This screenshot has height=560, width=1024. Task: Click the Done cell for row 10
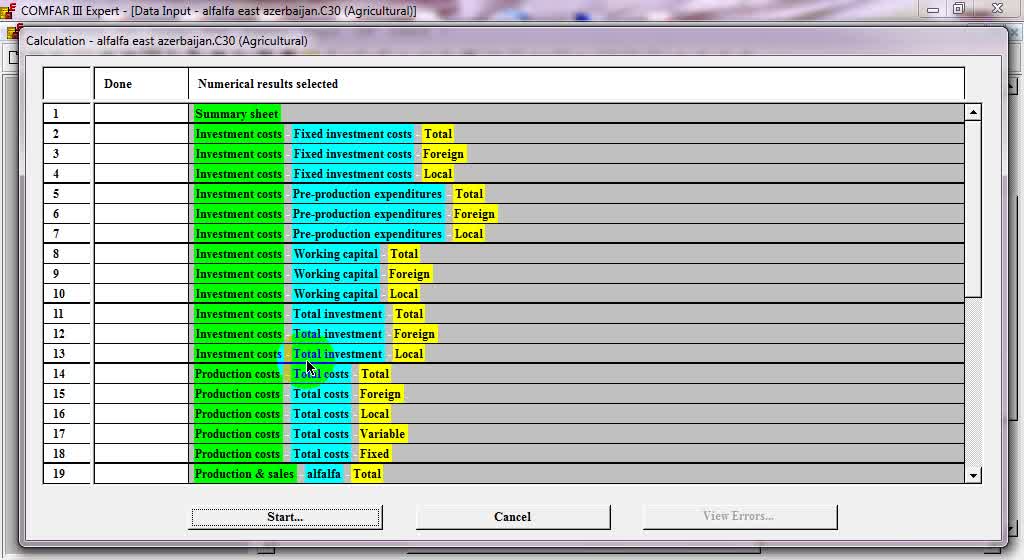pyautogui.click(x=141, y=294)
